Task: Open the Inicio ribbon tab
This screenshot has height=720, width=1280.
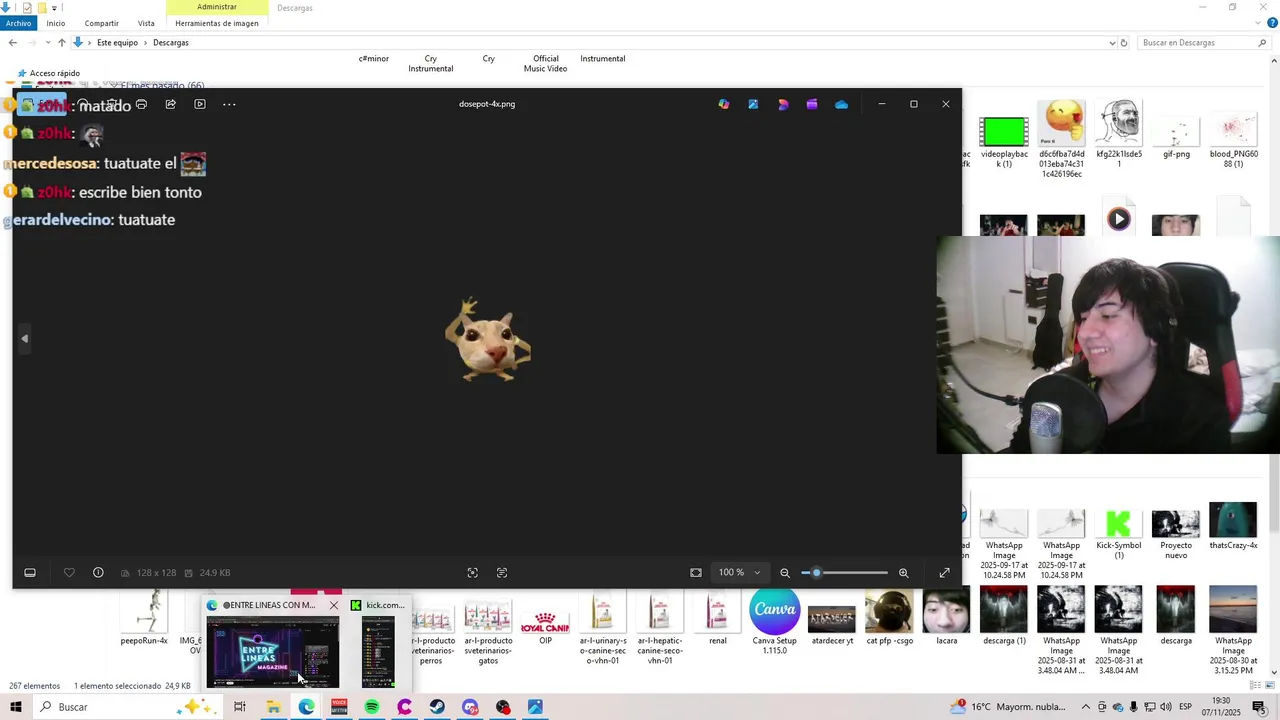Action: (x=56, y=23)
